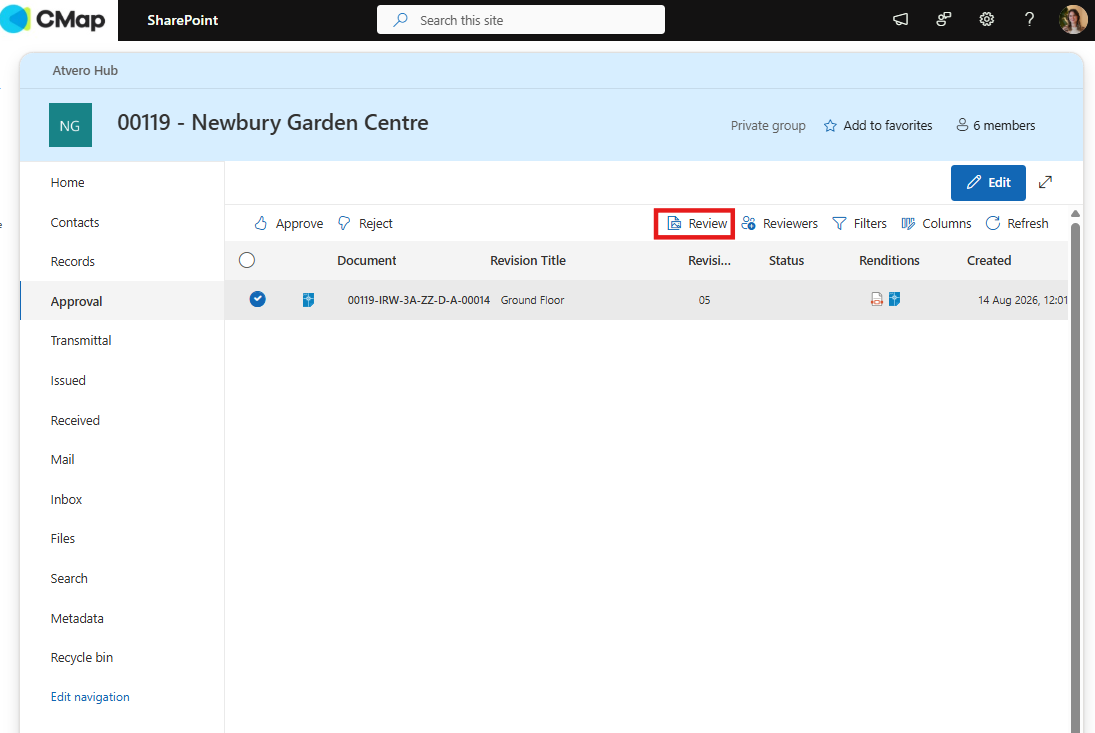Open Contacts in the left navigation
This screenshot has width=1095, height=733.
(x=75, y=223)
